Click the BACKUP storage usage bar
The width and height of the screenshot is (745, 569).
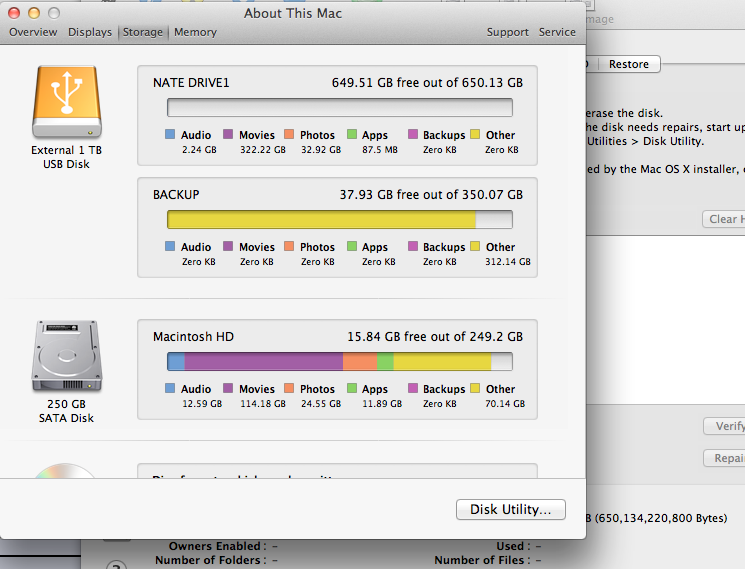340,219
